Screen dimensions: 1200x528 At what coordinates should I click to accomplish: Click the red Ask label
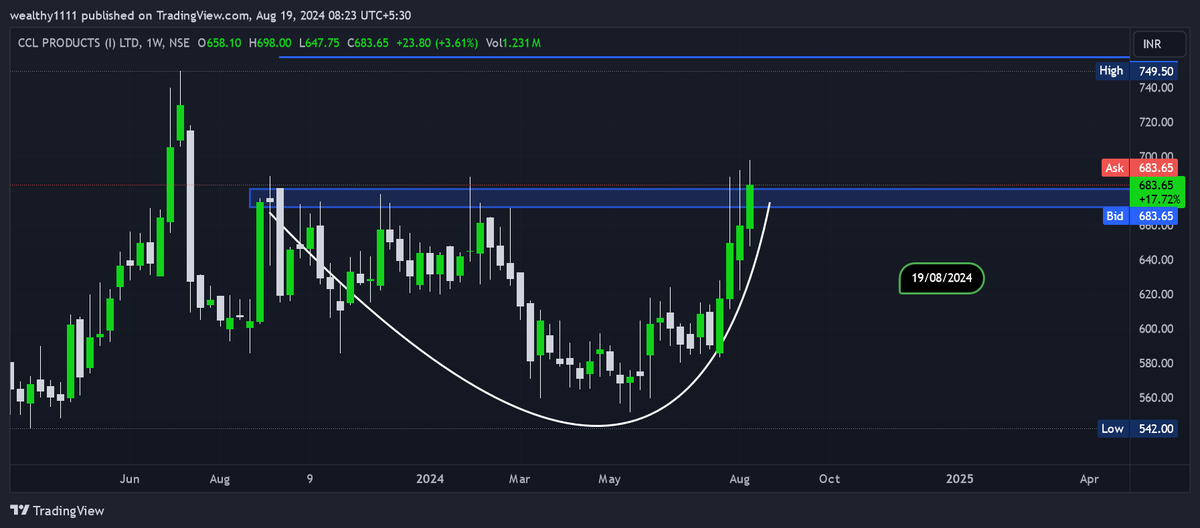click(1114, 167)
